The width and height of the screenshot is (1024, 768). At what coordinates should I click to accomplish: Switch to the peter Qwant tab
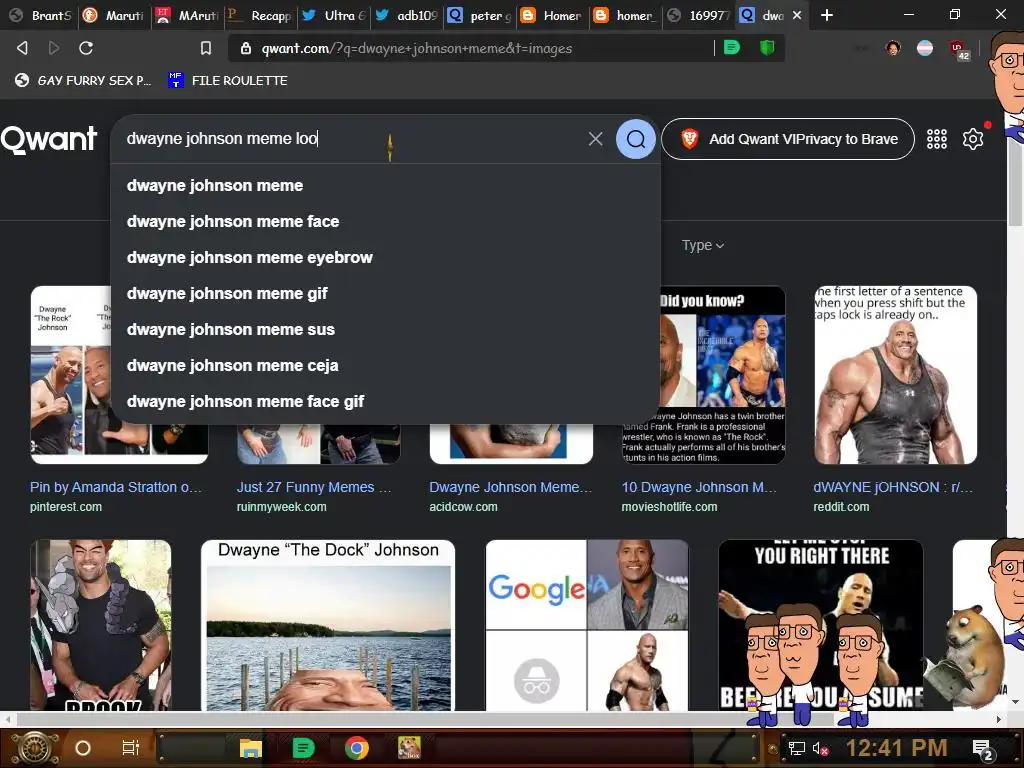pyautogui.click(x=479, y=15)
